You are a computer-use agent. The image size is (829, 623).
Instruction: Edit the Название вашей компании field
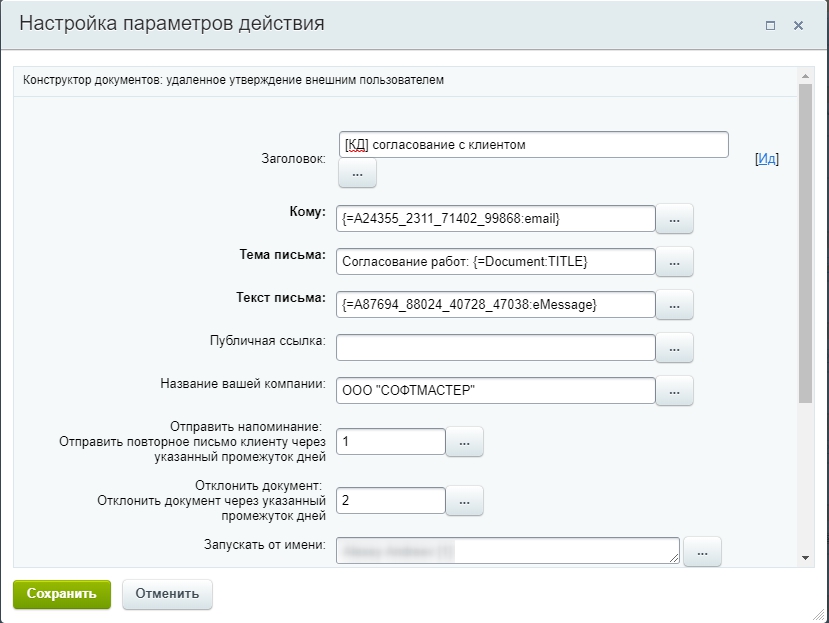(x=495, y=390)
